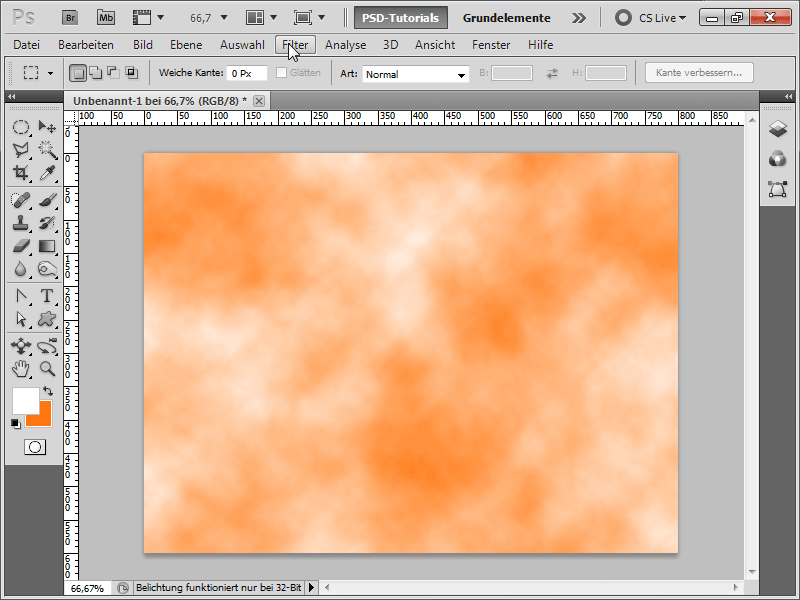This screenshot has width=800, height=600.
Task: Select the Gradient tool
Action: coord(47,246)
